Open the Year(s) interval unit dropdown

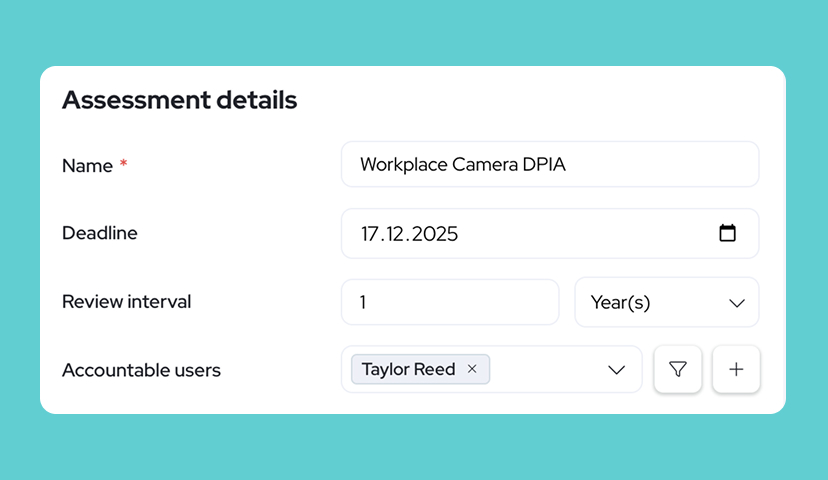666,303
